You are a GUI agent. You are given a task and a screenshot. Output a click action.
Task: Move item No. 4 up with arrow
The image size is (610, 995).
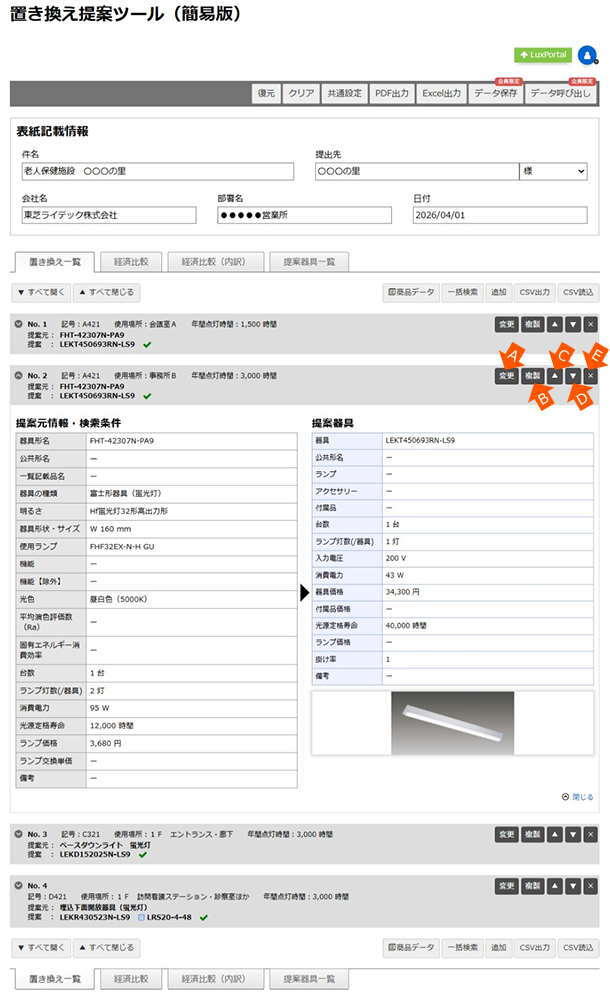[x=554, y=885]
